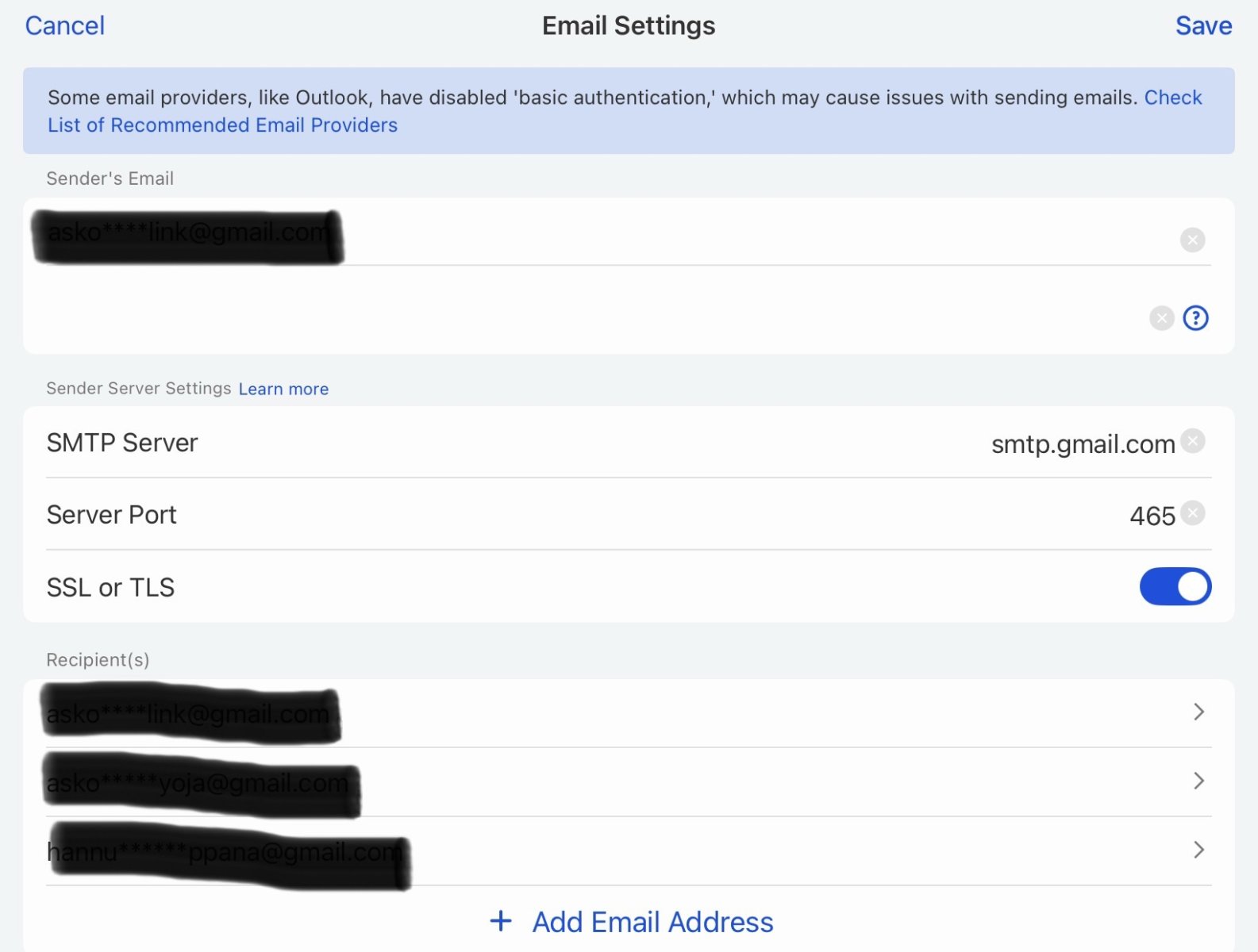Clear the Server Port value
Image resolution: width=1258 pixels, height=952 pixels.
pos(1192,513)
